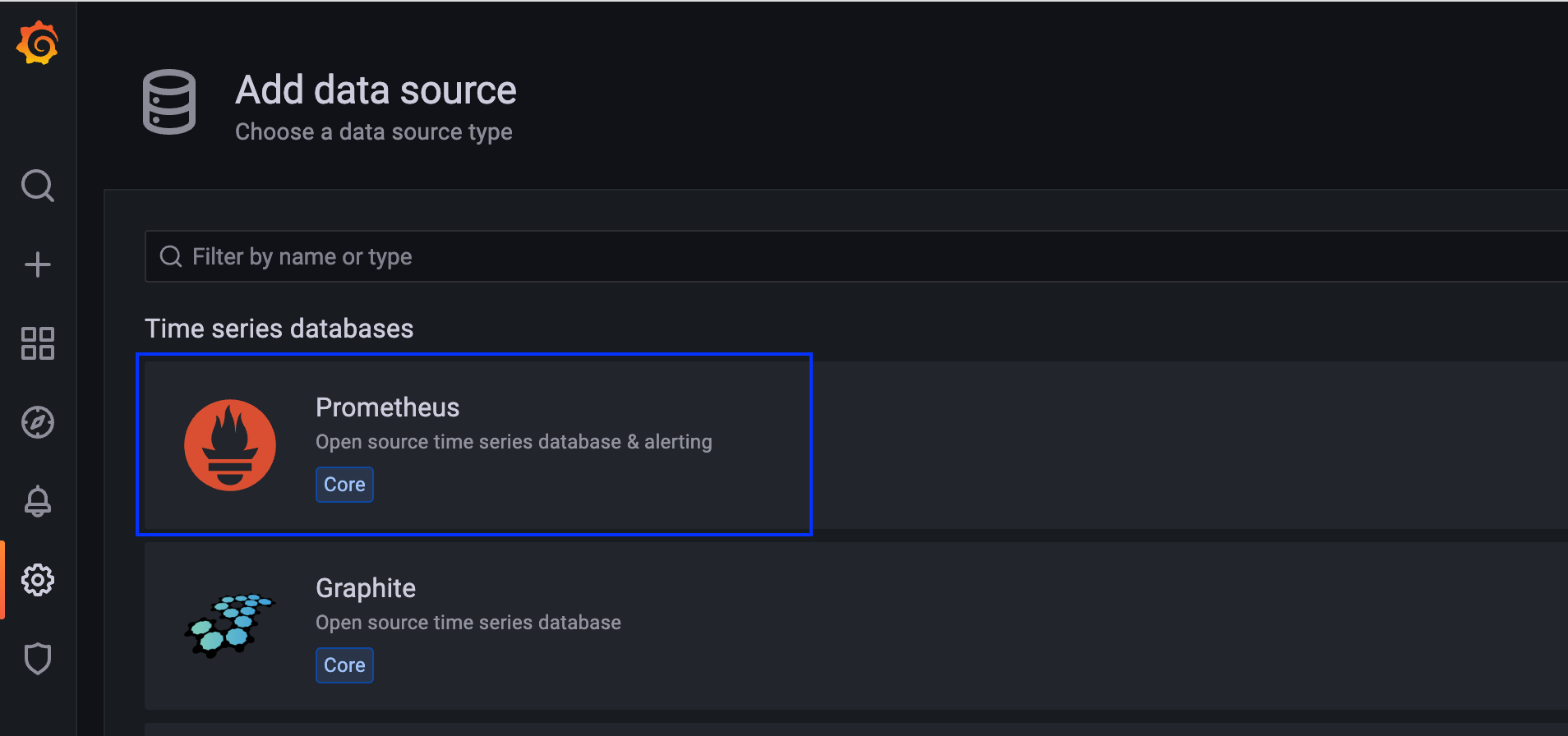Click the magnifier icon in the filter box
Screen dimensions: 1568x736
(171, 257)
